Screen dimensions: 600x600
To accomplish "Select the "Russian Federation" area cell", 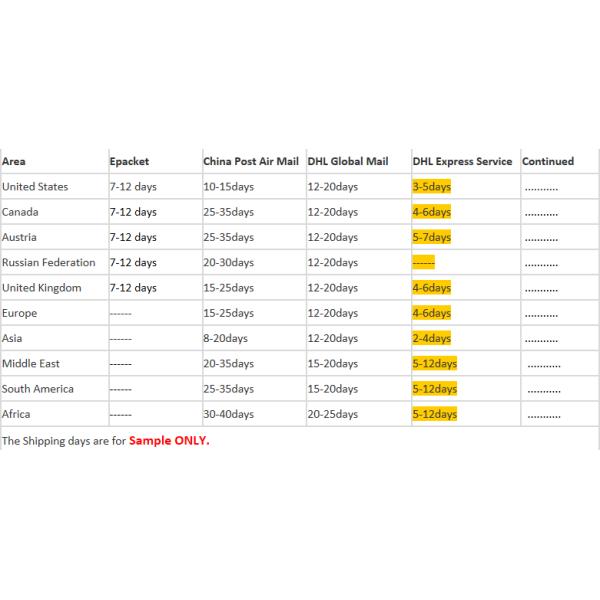I will (49, 262).
